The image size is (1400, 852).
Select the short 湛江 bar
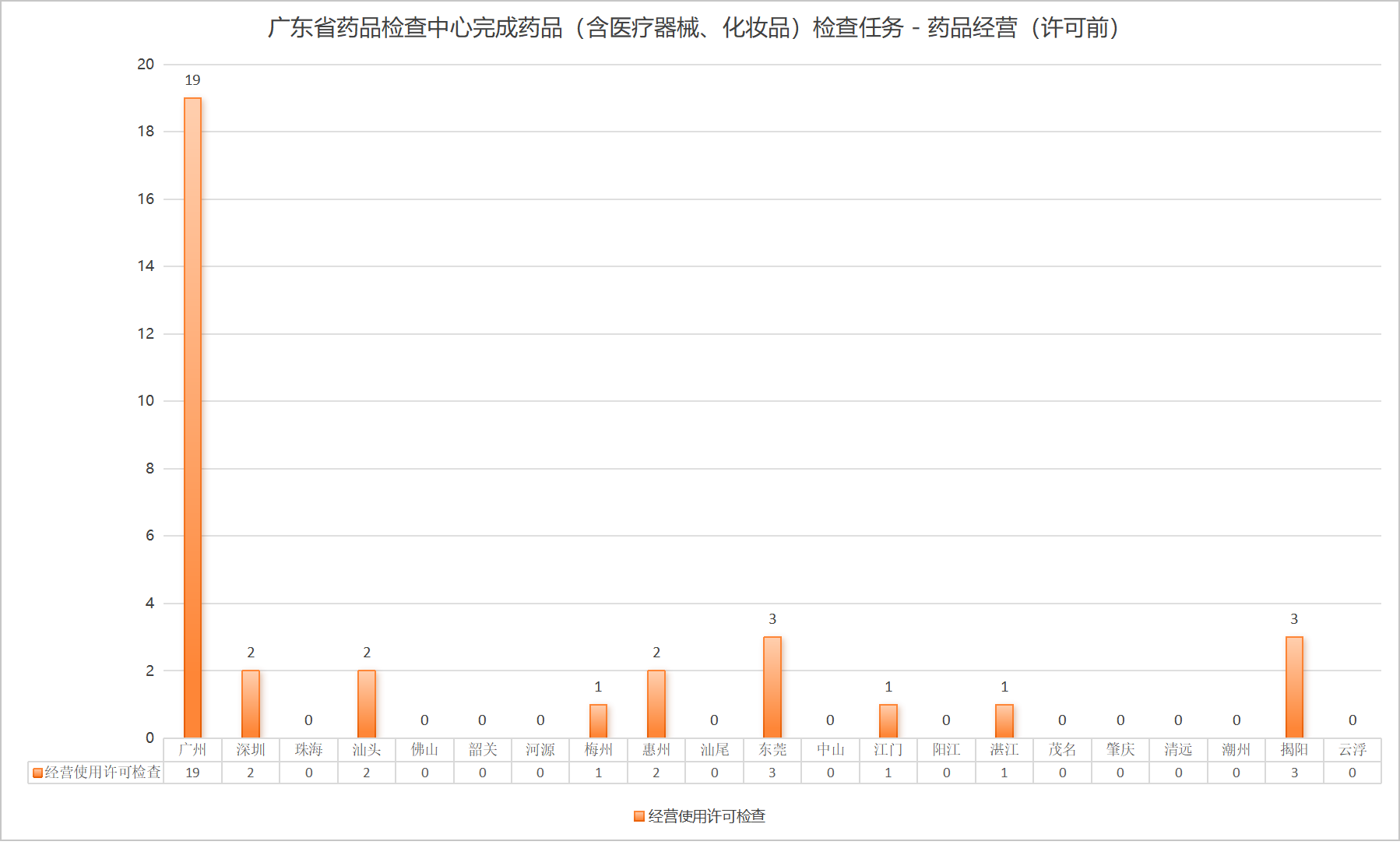pos(1004,720)
